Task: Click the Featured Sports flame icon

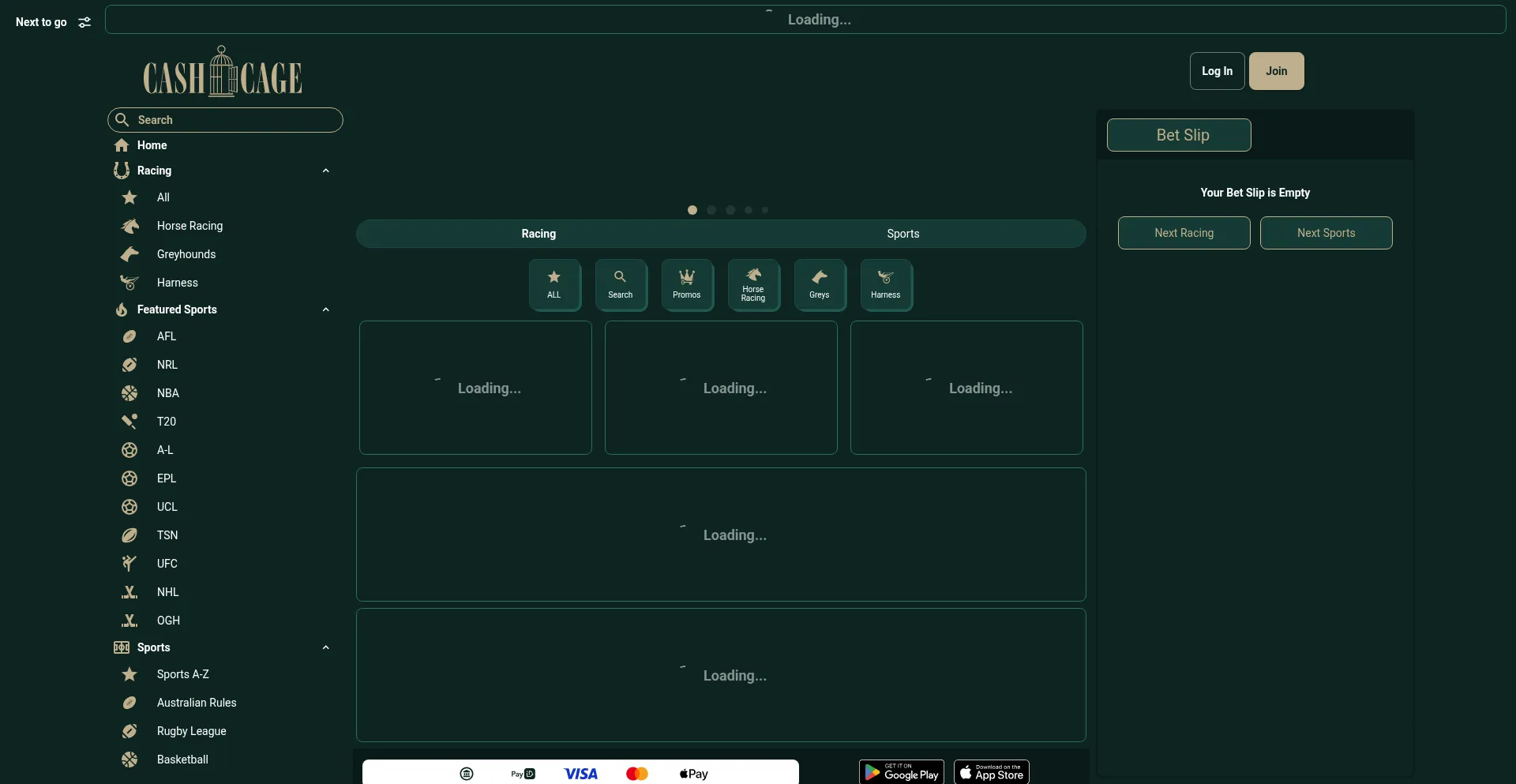Action: point(122,309)
